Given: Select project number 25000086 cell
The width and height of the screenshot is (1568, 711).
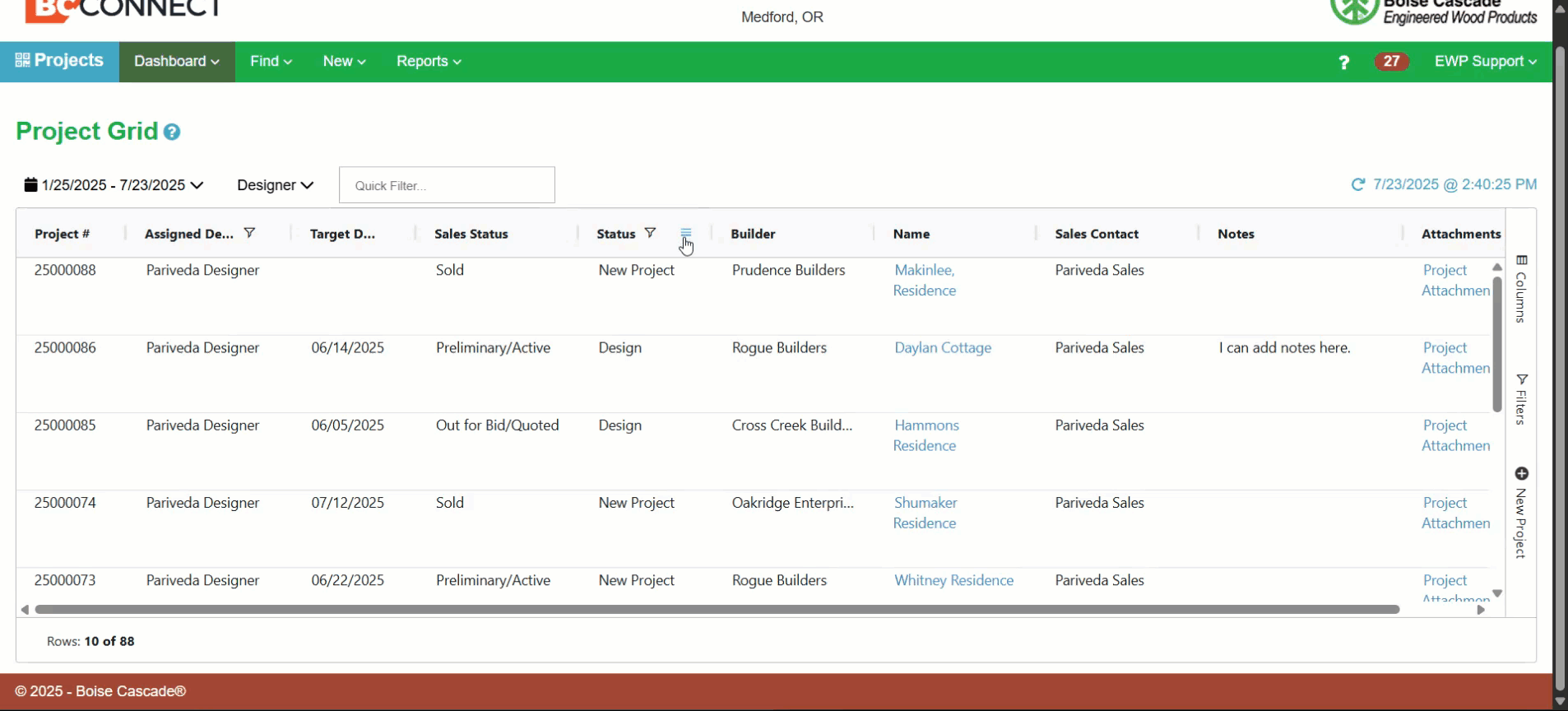Looking at the screenshot, I should (x=65, y=347).
